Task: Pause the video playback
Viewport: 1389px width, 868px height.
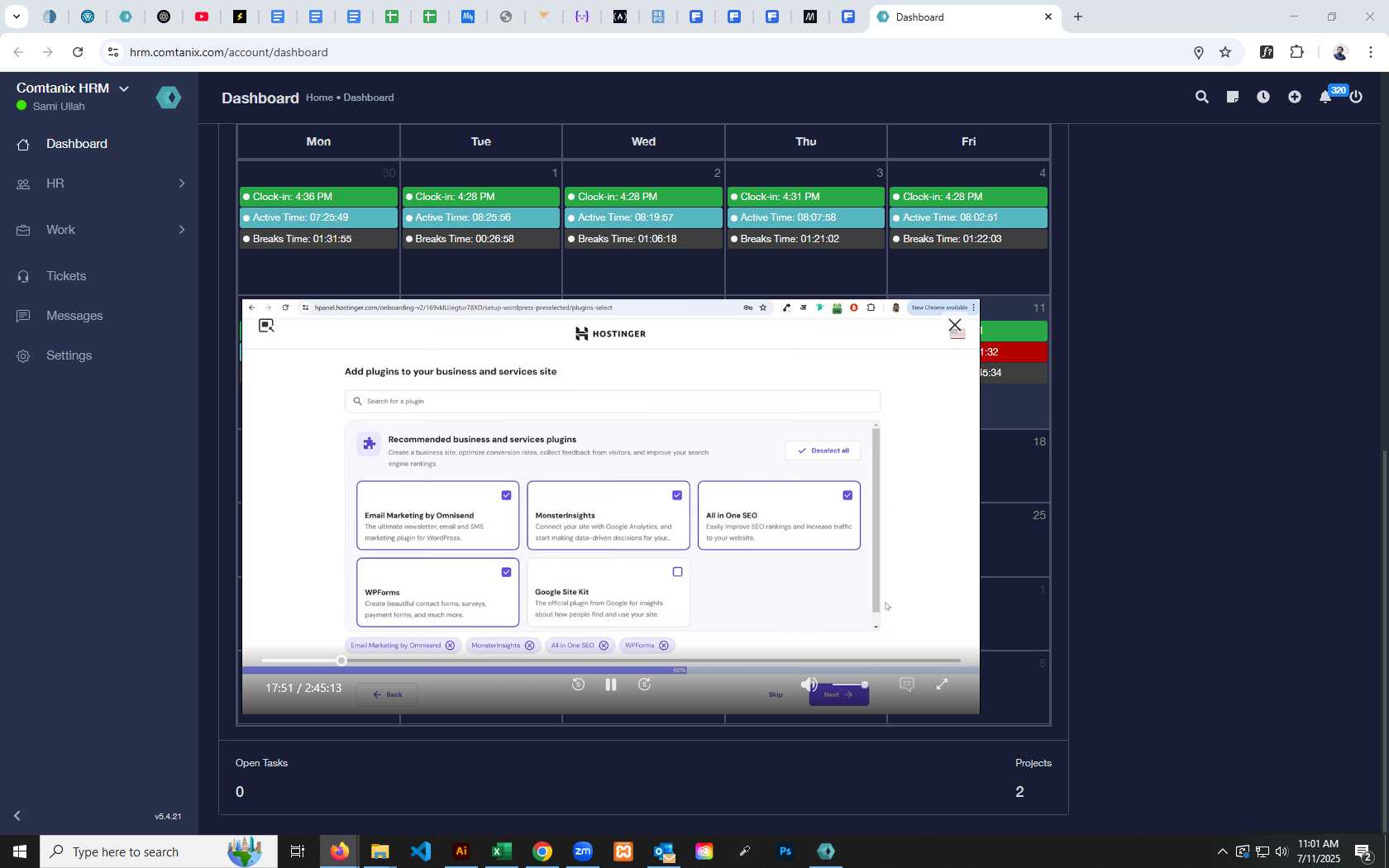Action: point(611,684)
